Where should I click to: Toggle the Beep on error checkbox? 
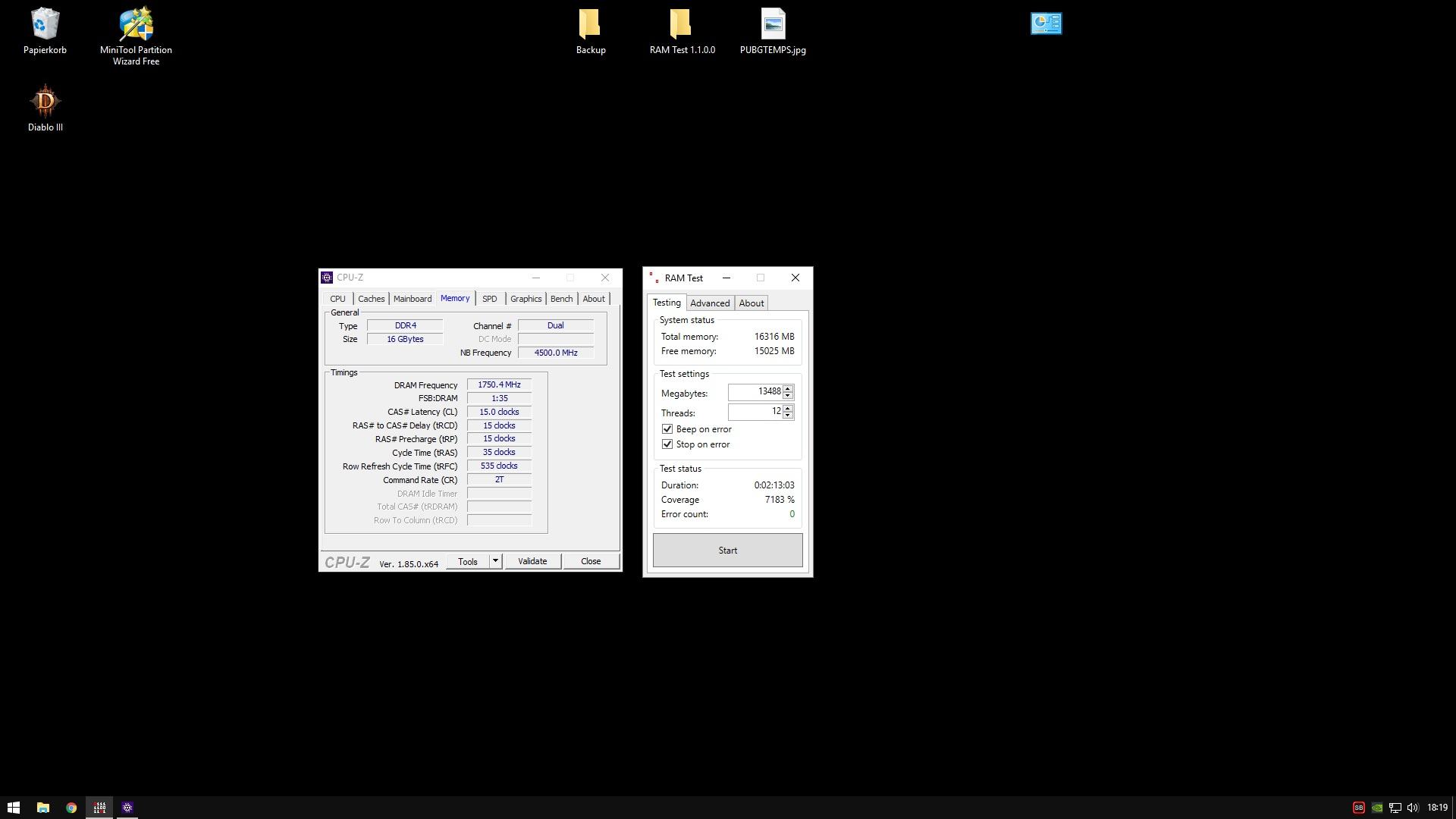point(667,429)
